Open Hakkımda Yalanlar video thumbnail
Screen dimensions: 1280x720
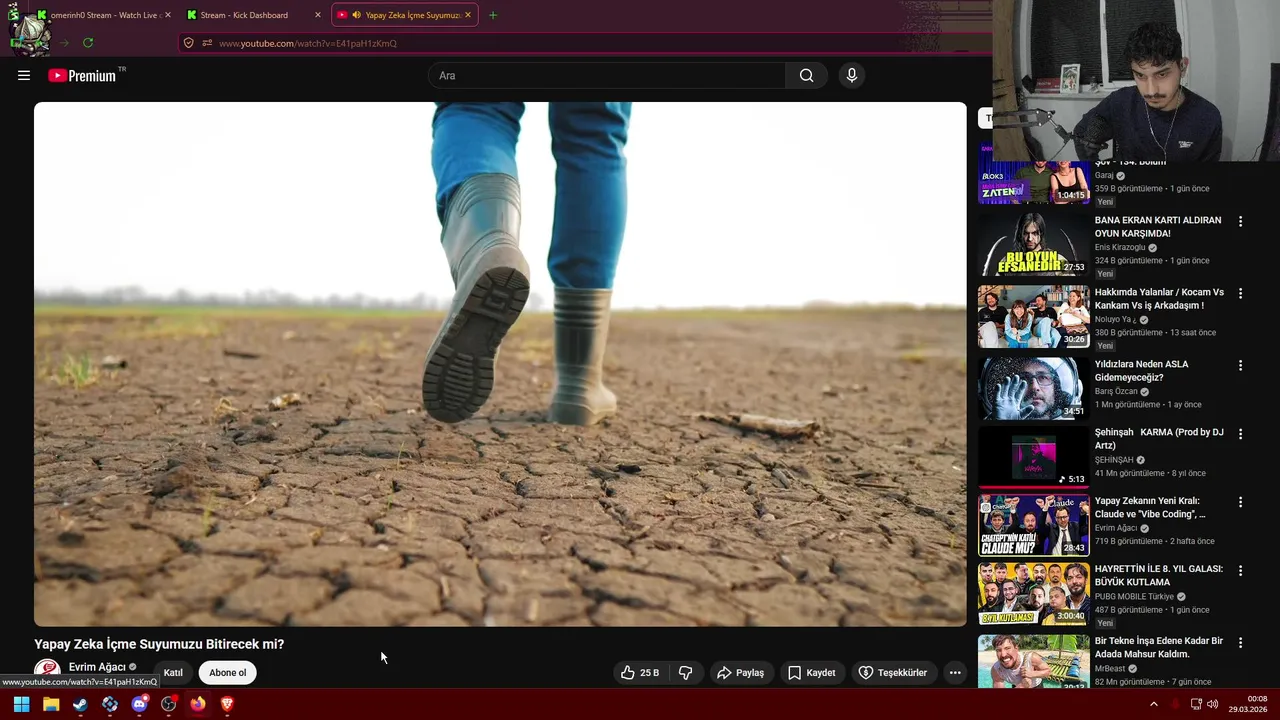click(x=1033, y=316)
